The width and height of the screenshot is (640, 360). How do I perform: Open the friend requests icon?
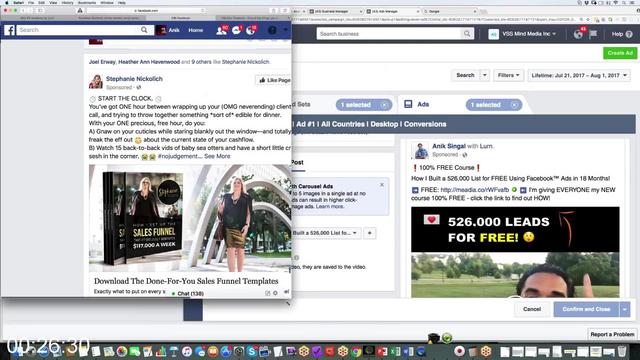(221, 30)
